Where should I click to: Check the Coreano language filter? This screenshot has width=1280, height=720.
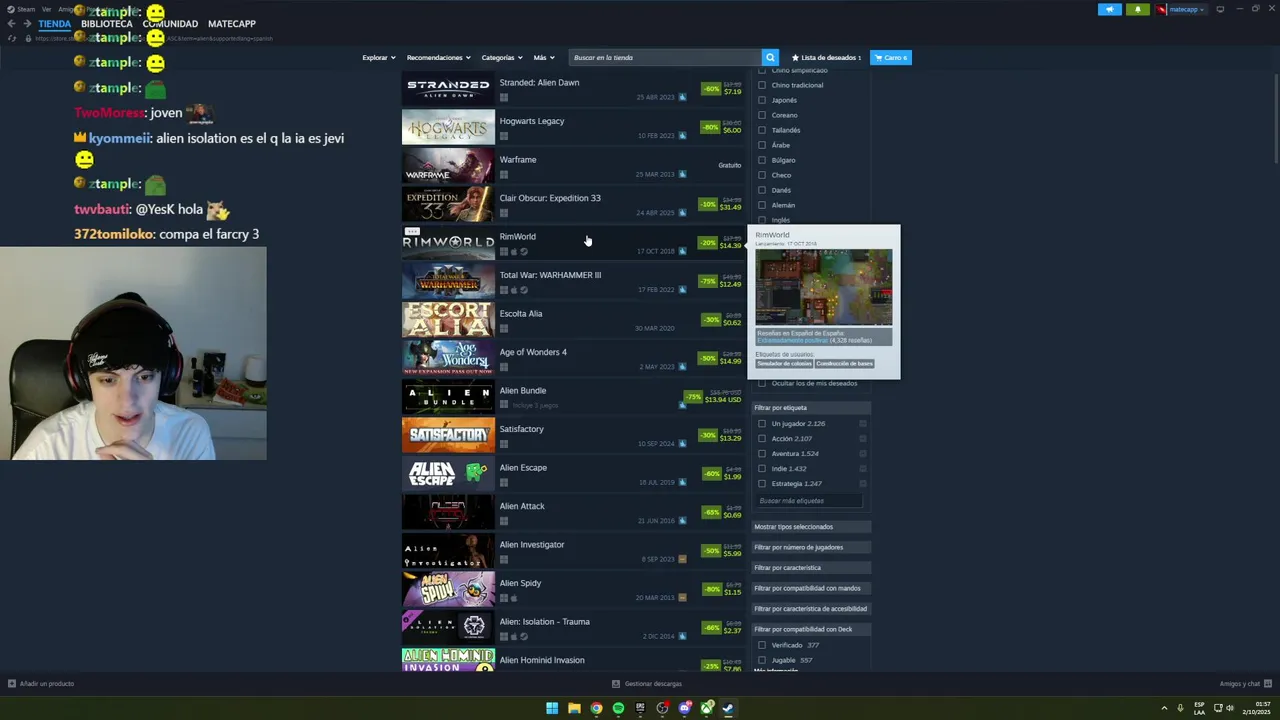coord(762,115)
